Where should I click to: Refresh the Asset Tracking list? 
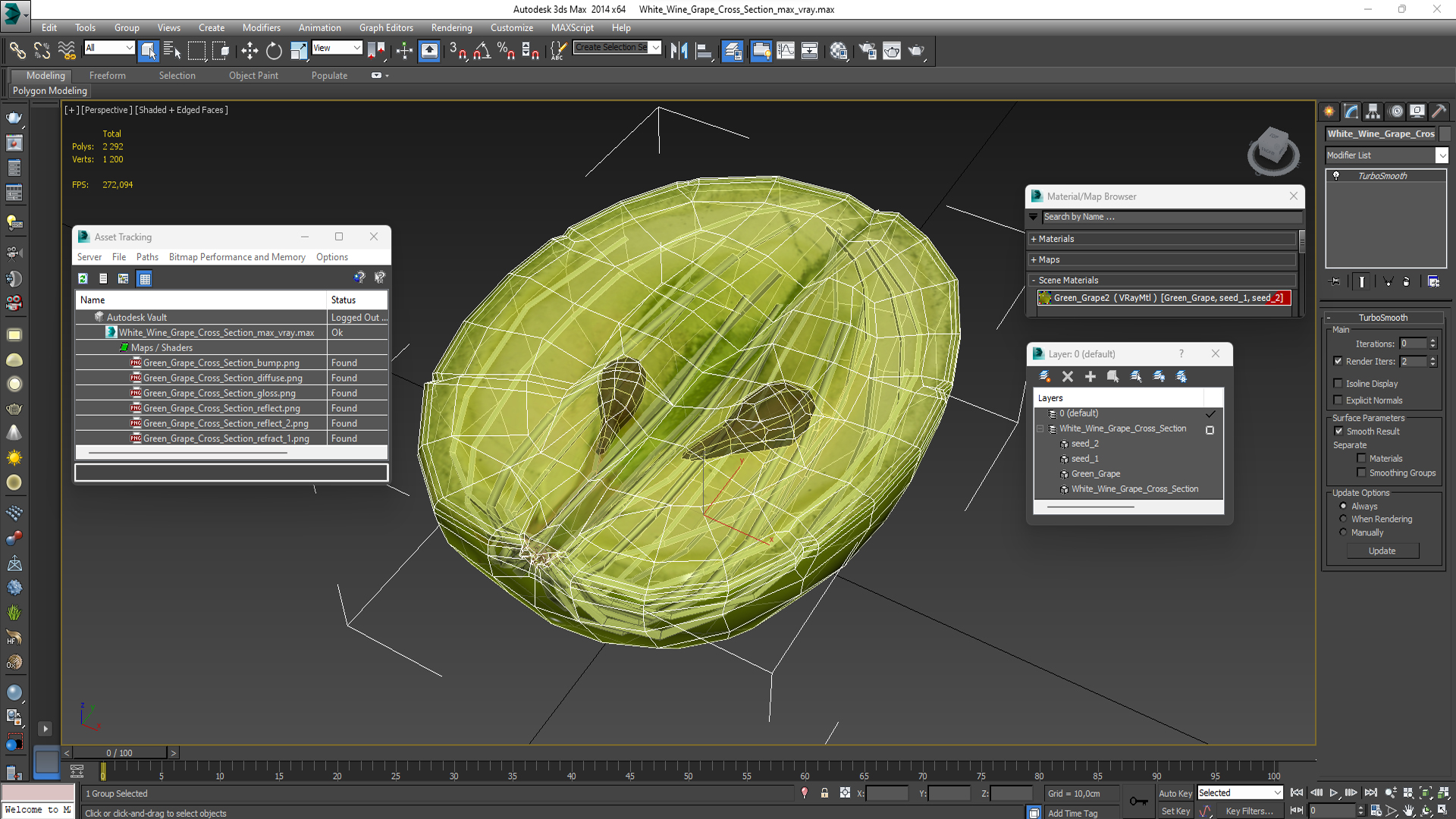(x=83, y=278)
